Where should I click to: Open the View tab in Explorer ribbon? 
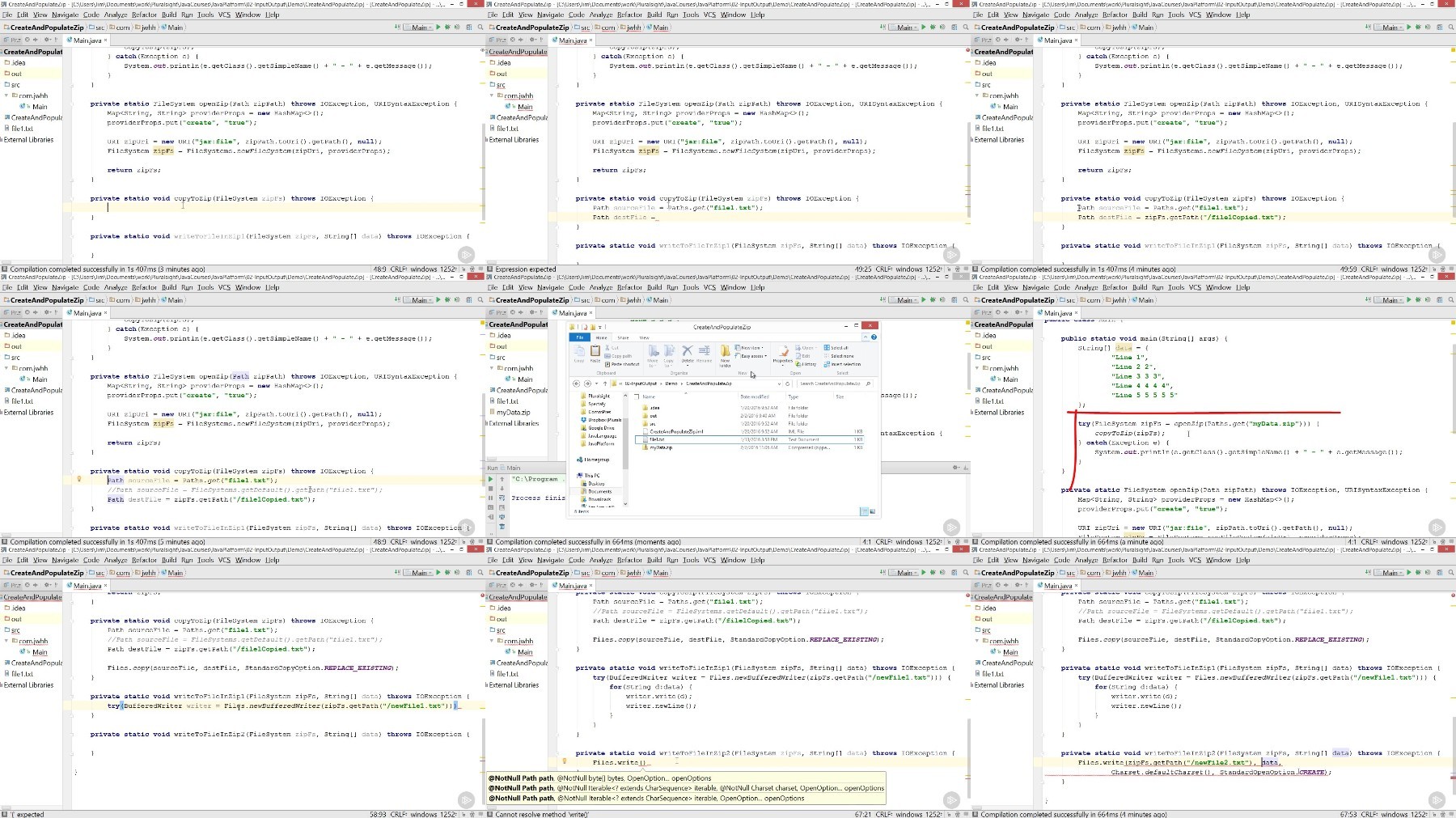644,337
